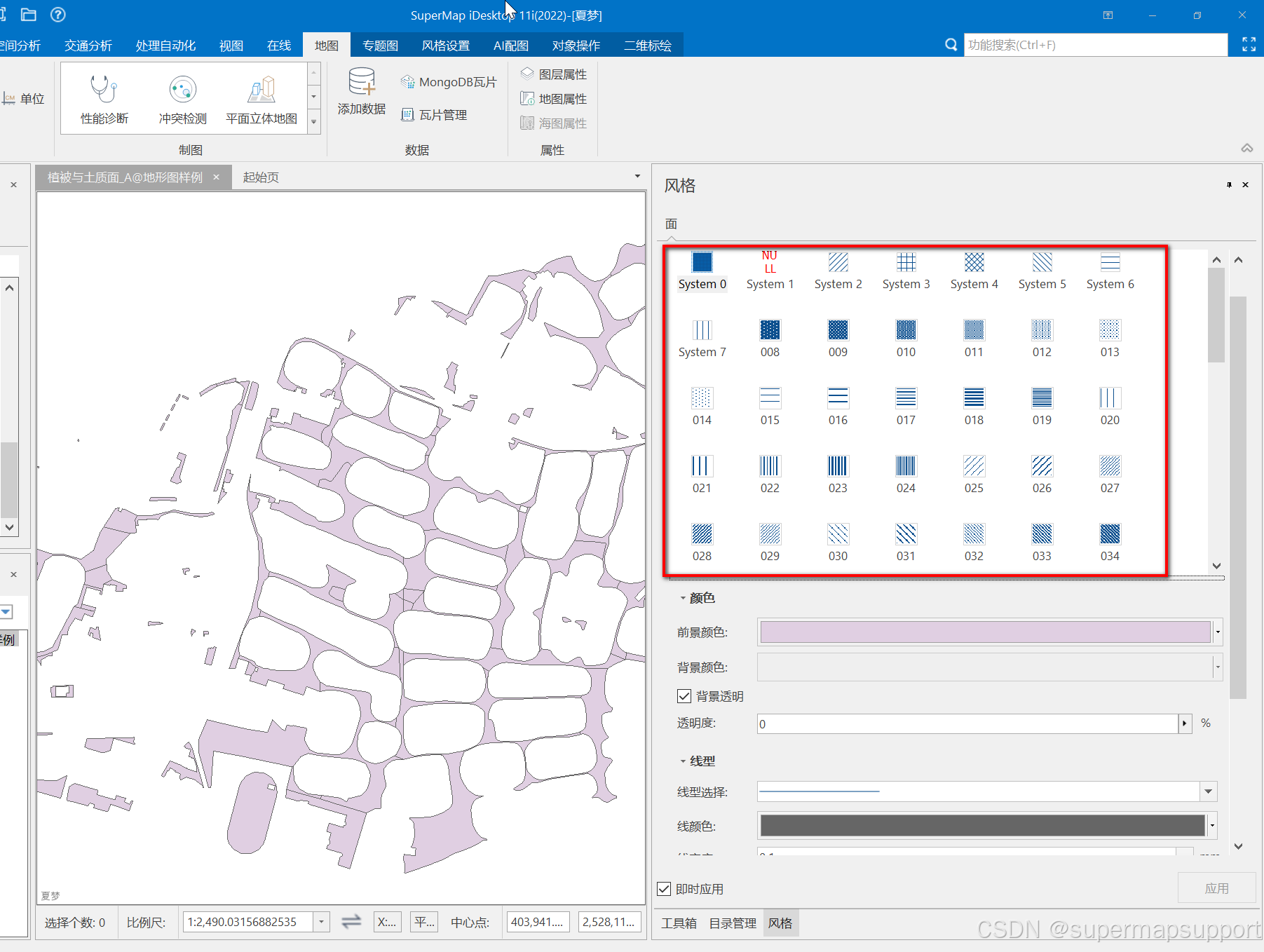Open 前景颜色 dropdown arrow

click(1218, 632)
